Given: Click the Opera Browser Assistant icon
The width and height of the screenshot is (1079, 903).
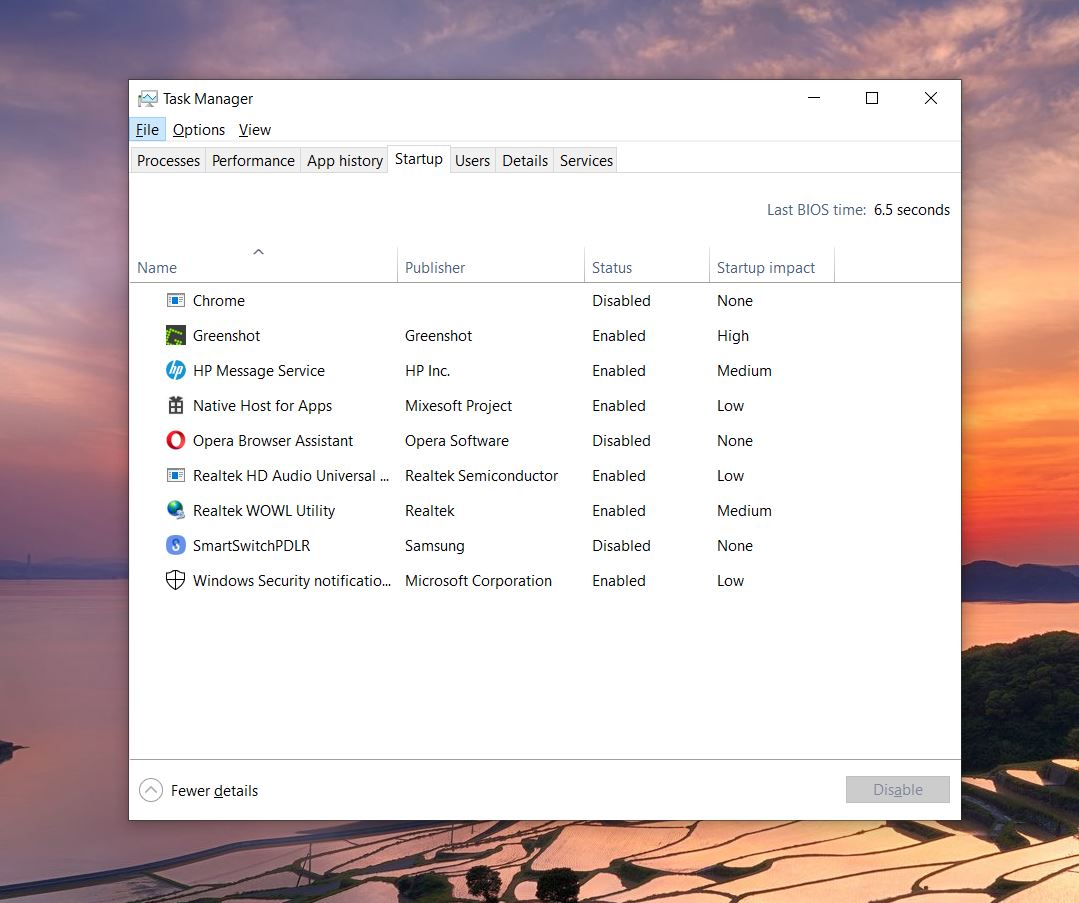Looking at the screenshot, I should coord(175,440).
